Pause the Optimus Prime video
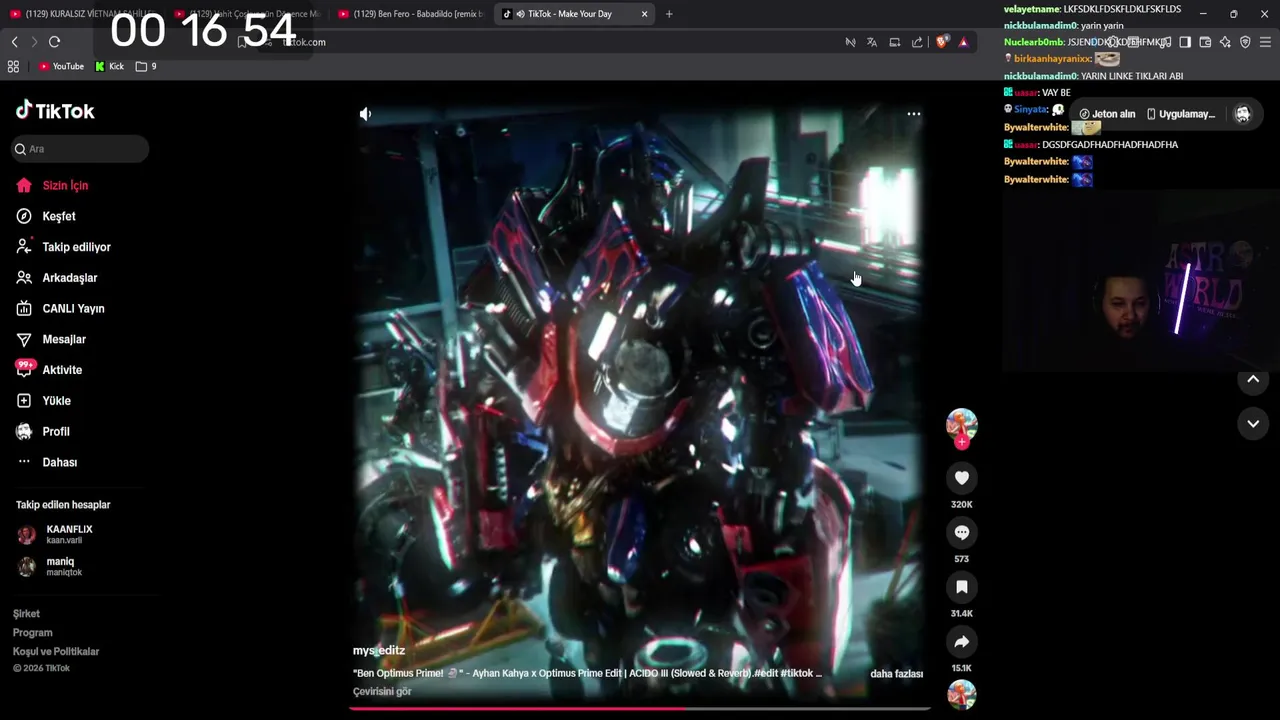The image size is (1280, 720). pyautogui.click(x=640, y=400)
